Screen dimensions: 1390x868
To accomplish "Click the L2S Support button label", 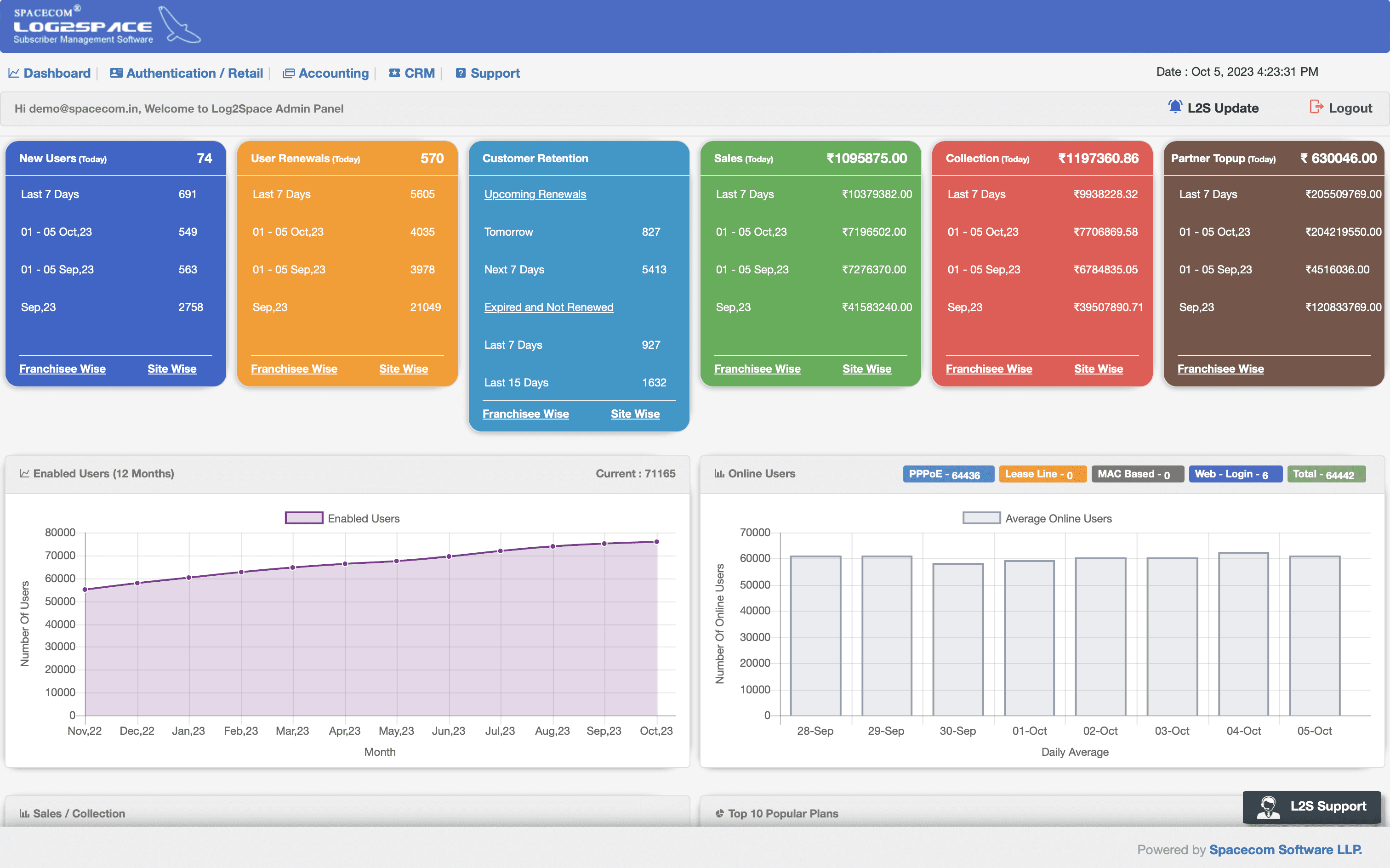I will 1328,806.
